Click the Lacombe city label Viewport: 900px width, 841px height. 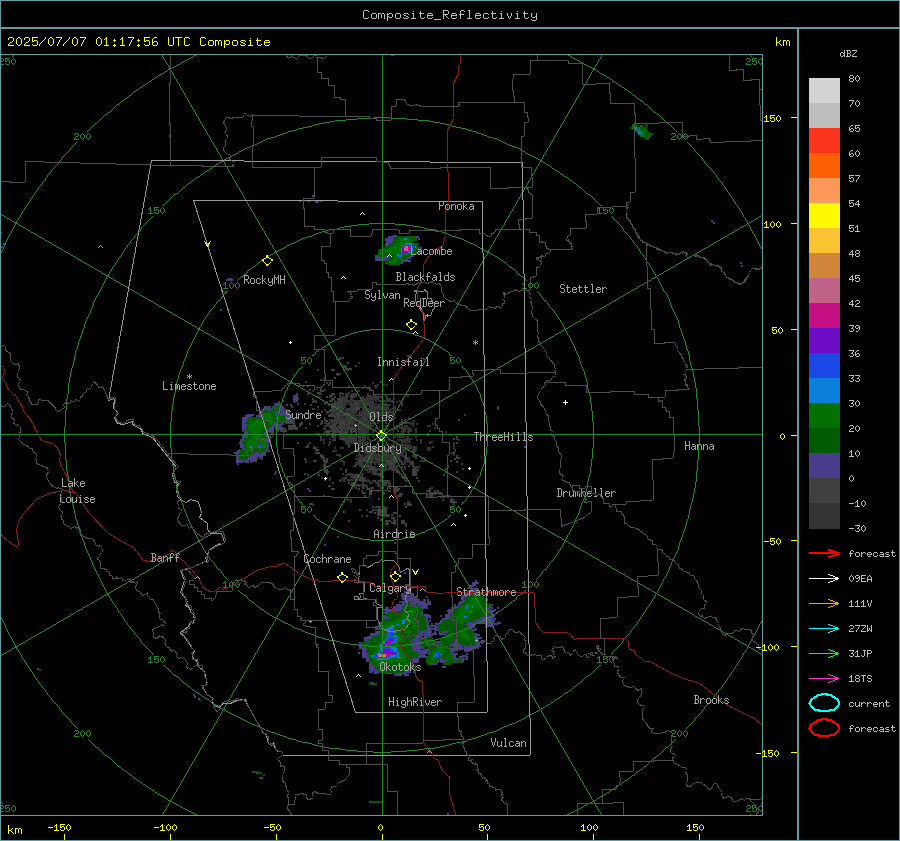pos(431,251)
